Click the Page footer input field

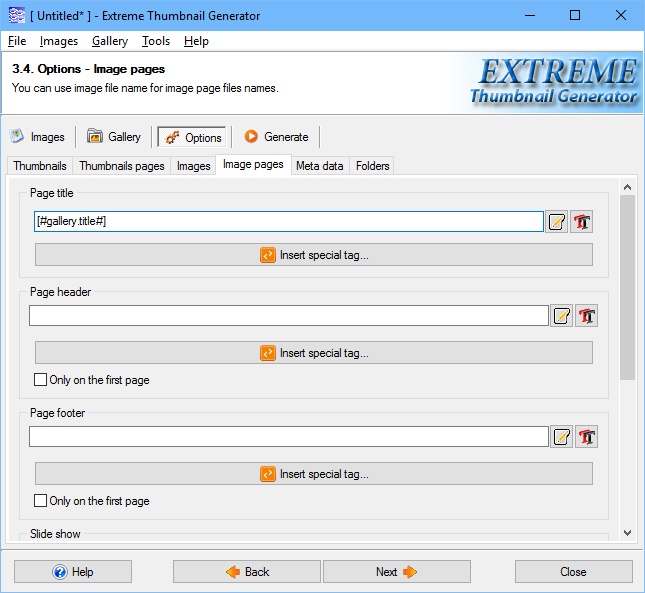[x=289, y=436]
